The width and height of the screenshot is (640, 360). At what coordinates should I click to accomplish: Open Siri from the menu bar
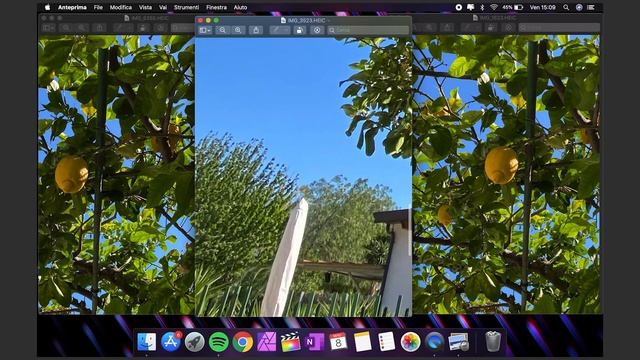pos(579,7)
